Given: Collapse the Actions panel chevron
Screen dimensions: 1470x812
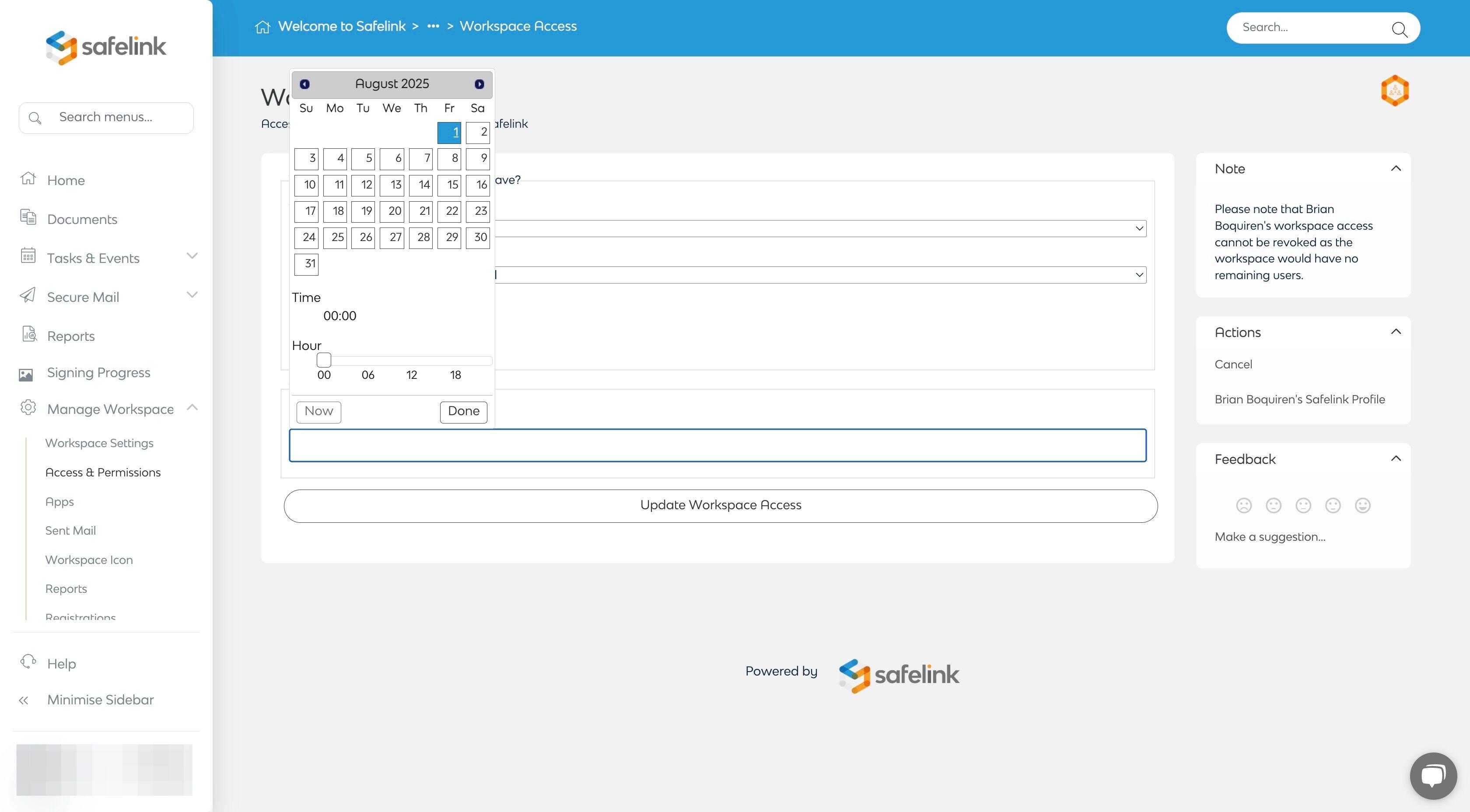Looking at the screenshot, I should pyautogui.click(x=1396, y=332).
